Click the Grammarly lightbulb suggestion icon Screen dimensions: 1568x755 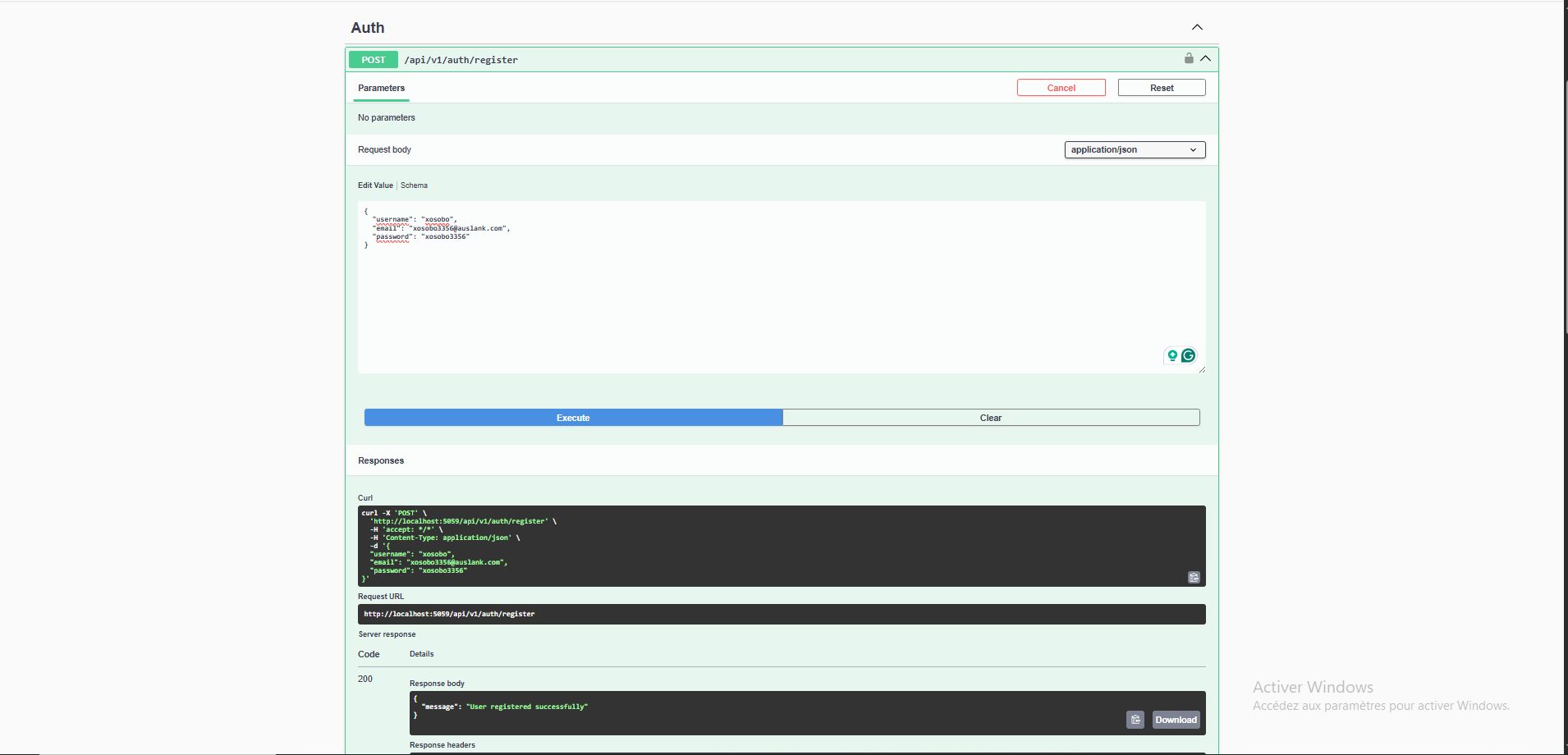pos(1172,355)
